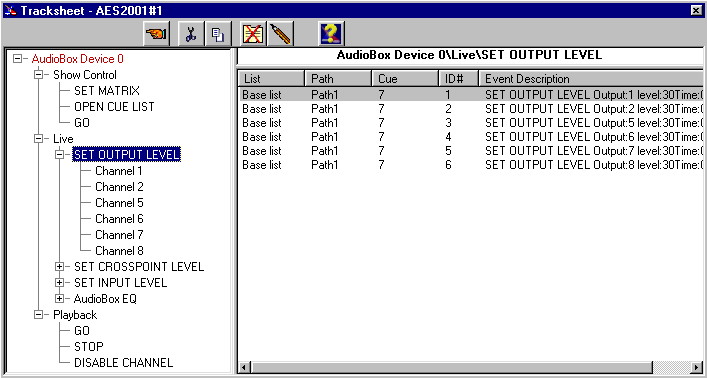
Task: Click the Tracksheet title bar app icon
Action: (10, 10)
